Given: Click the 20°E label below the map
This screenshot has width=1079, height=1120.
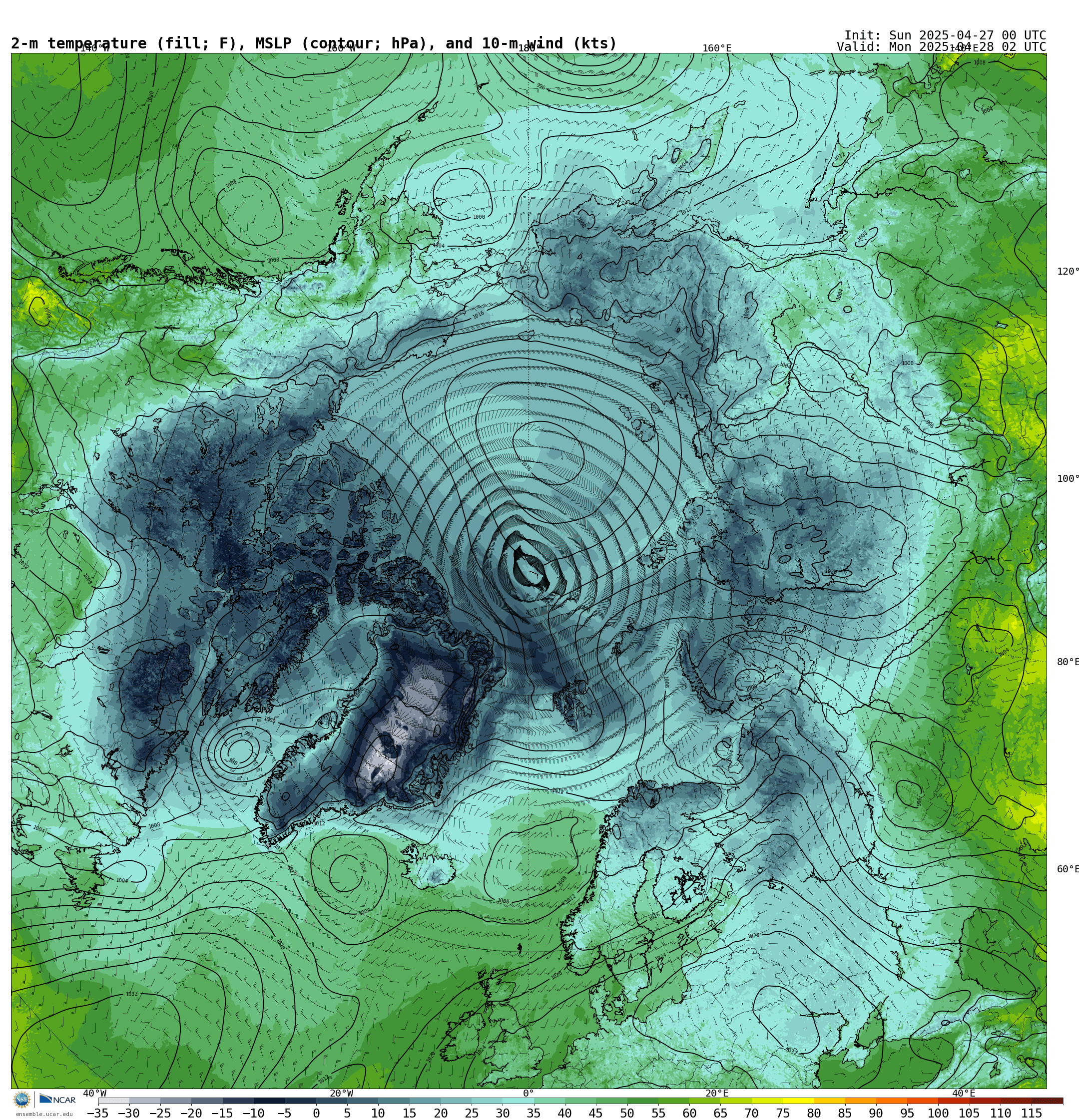Looking at the screenshot, I should pyautogui.click(x=717, y=1093).
